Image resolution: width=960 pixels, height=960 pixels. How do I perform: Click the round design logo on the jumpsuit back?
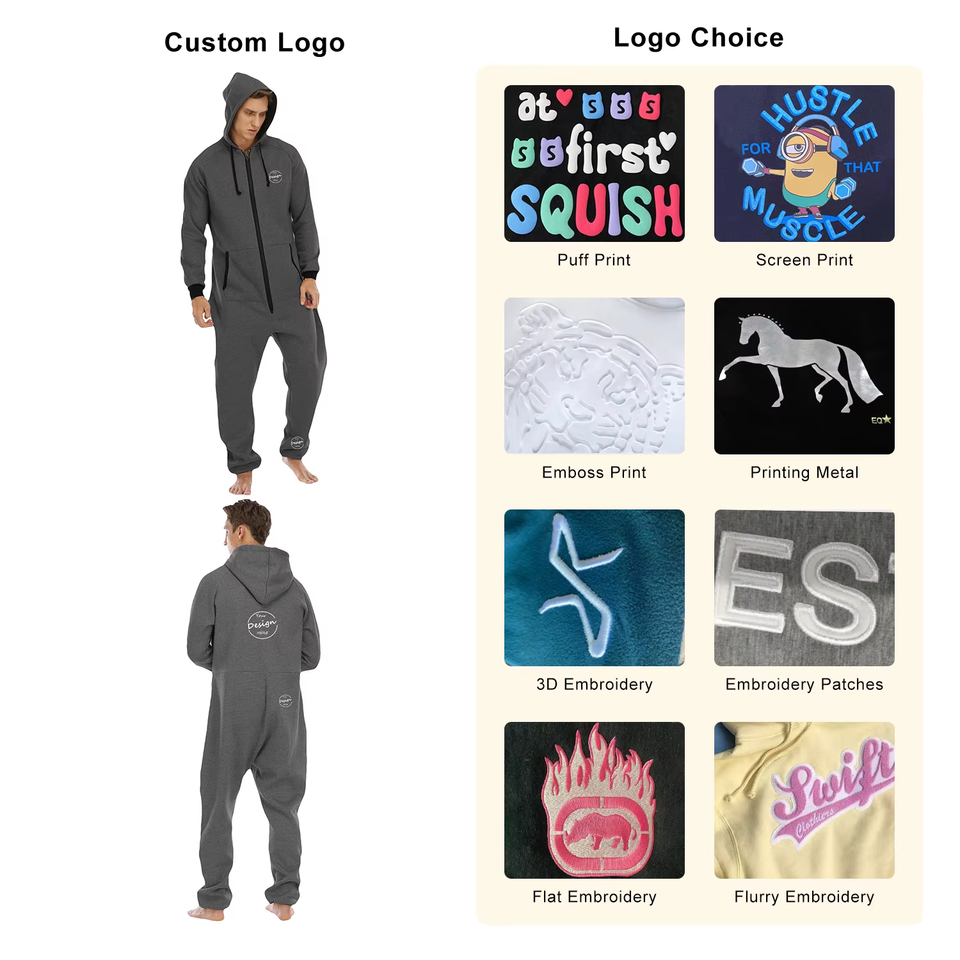pyautogui.click(x=262, y=625)
